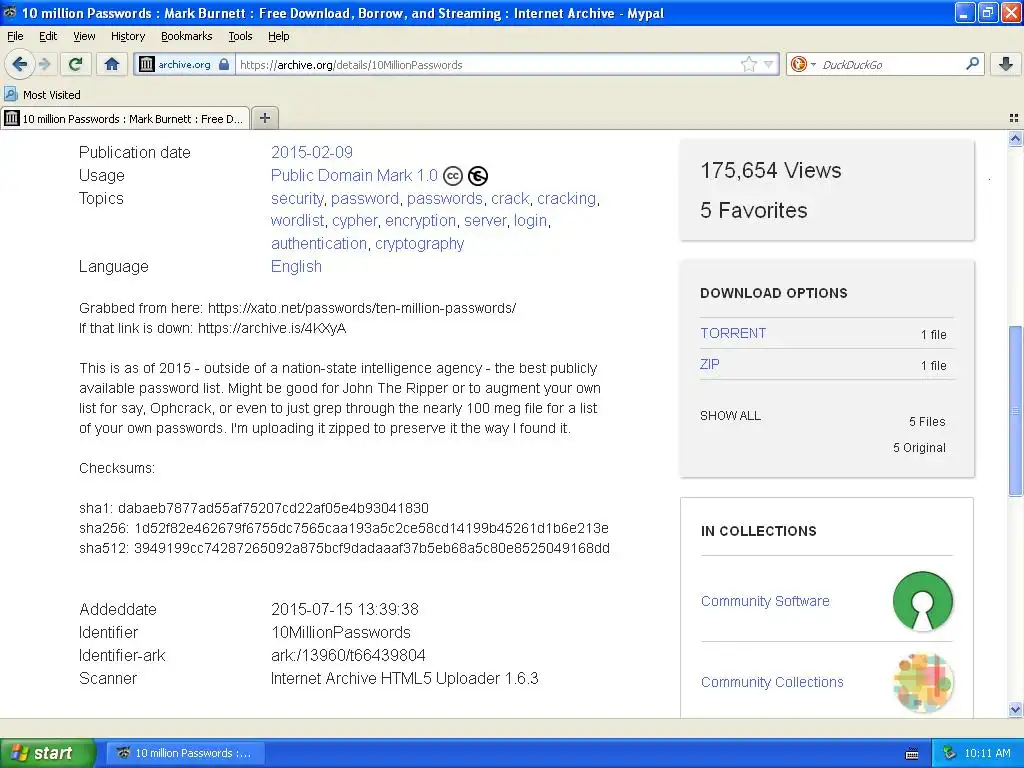
Task: Click the Community Collections colorful thumbnail
Action: pyautogui.click(x=922, y=682)
